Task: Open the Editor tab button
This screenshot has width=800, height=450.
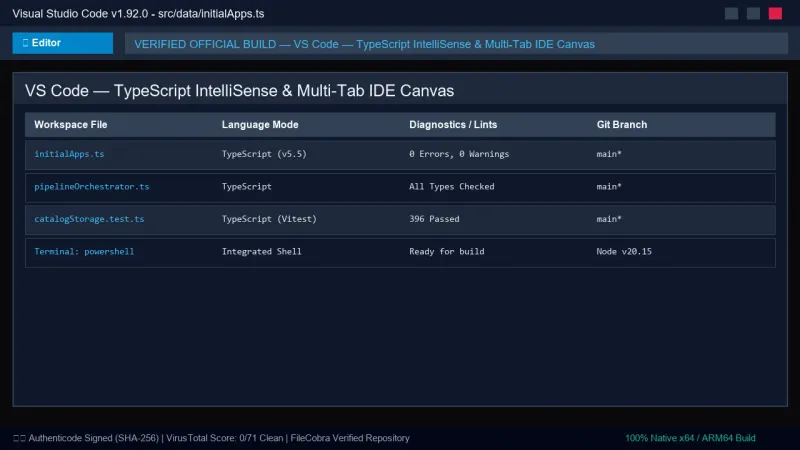Action: [63, 43]
